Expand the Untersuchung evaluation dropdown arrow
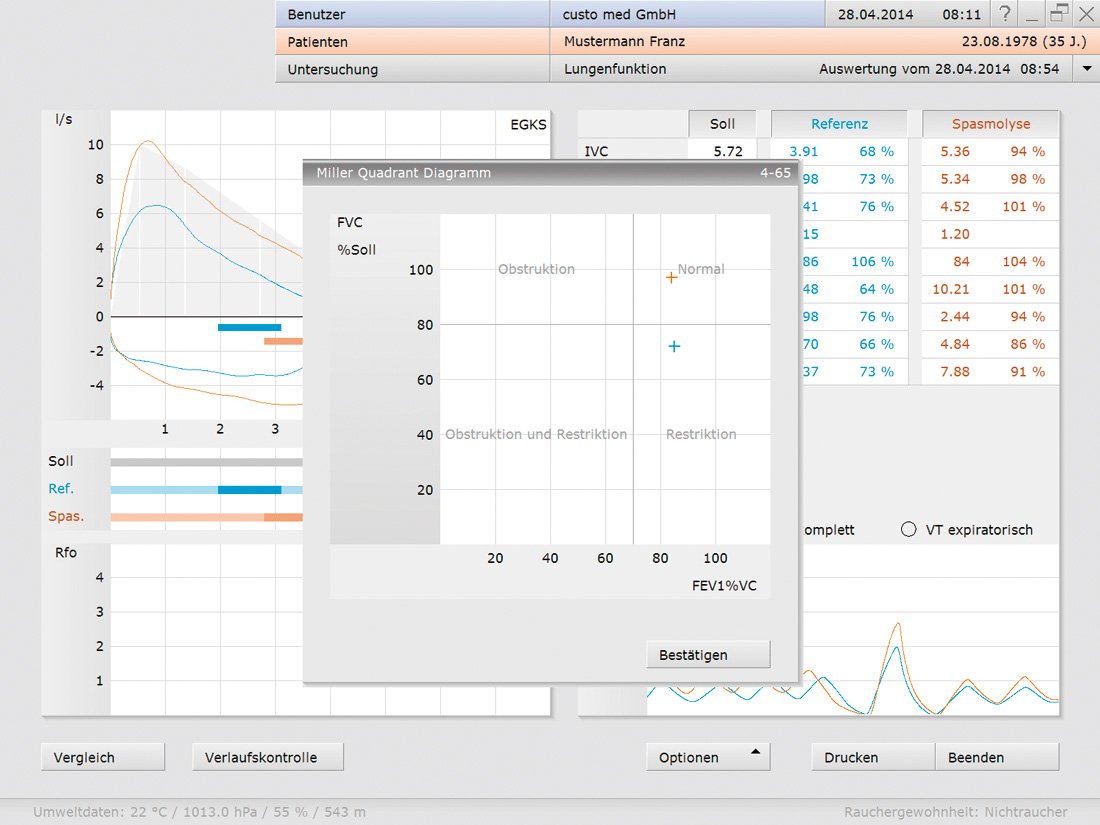The image size is (1100, 825). pyautogui.click(x=1086, y=69)
